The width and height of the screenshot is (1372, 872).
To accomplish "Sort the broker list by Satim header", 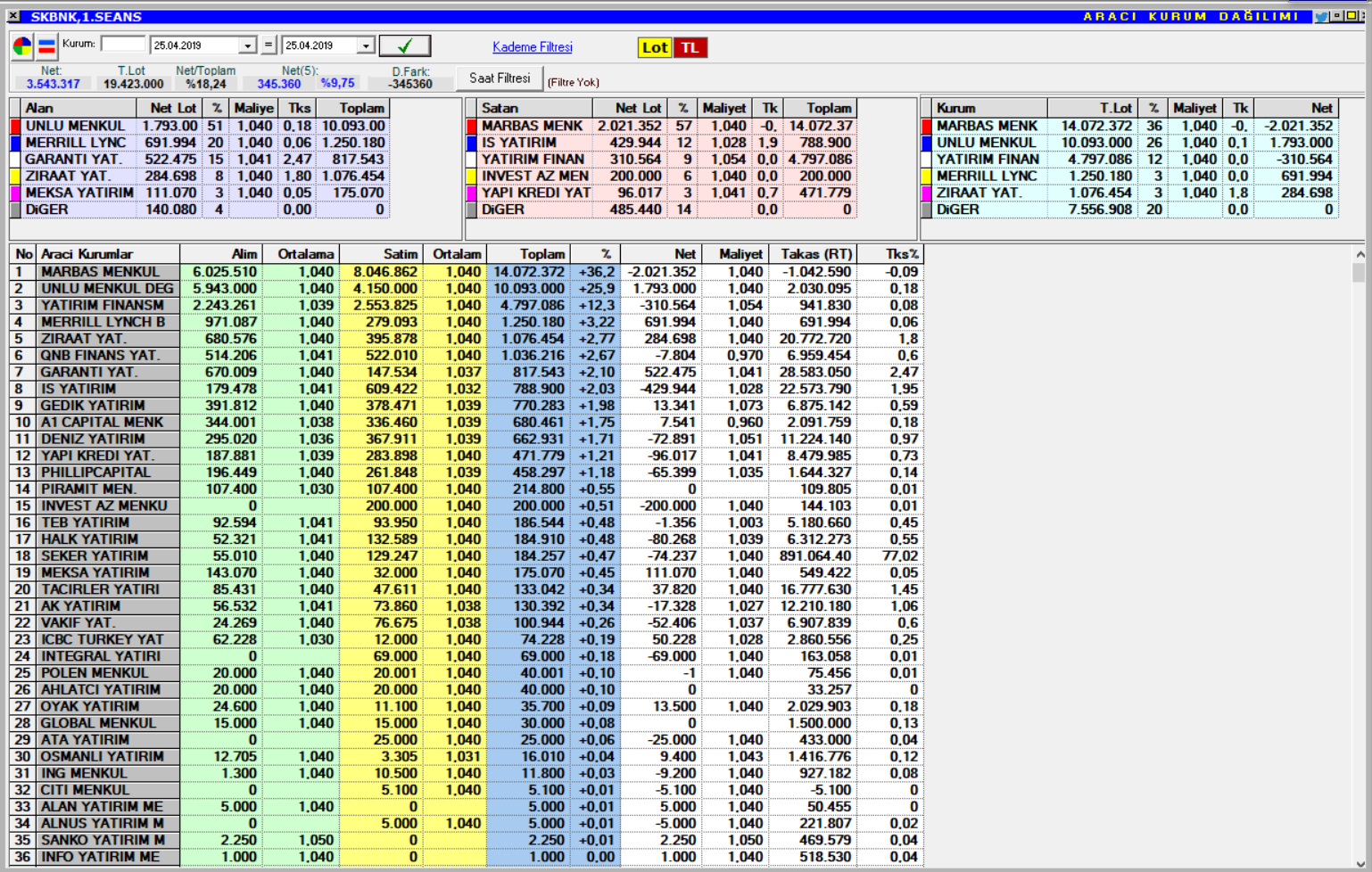I will 381,254.
